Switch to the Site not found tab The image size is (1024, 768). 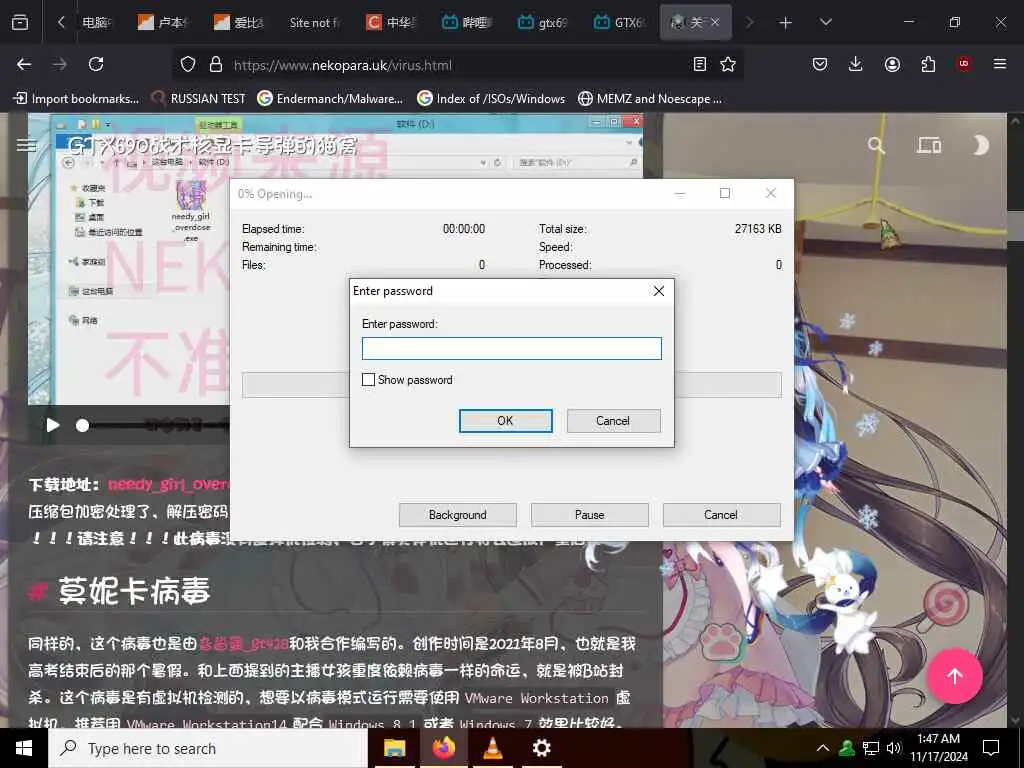point(315,23)
